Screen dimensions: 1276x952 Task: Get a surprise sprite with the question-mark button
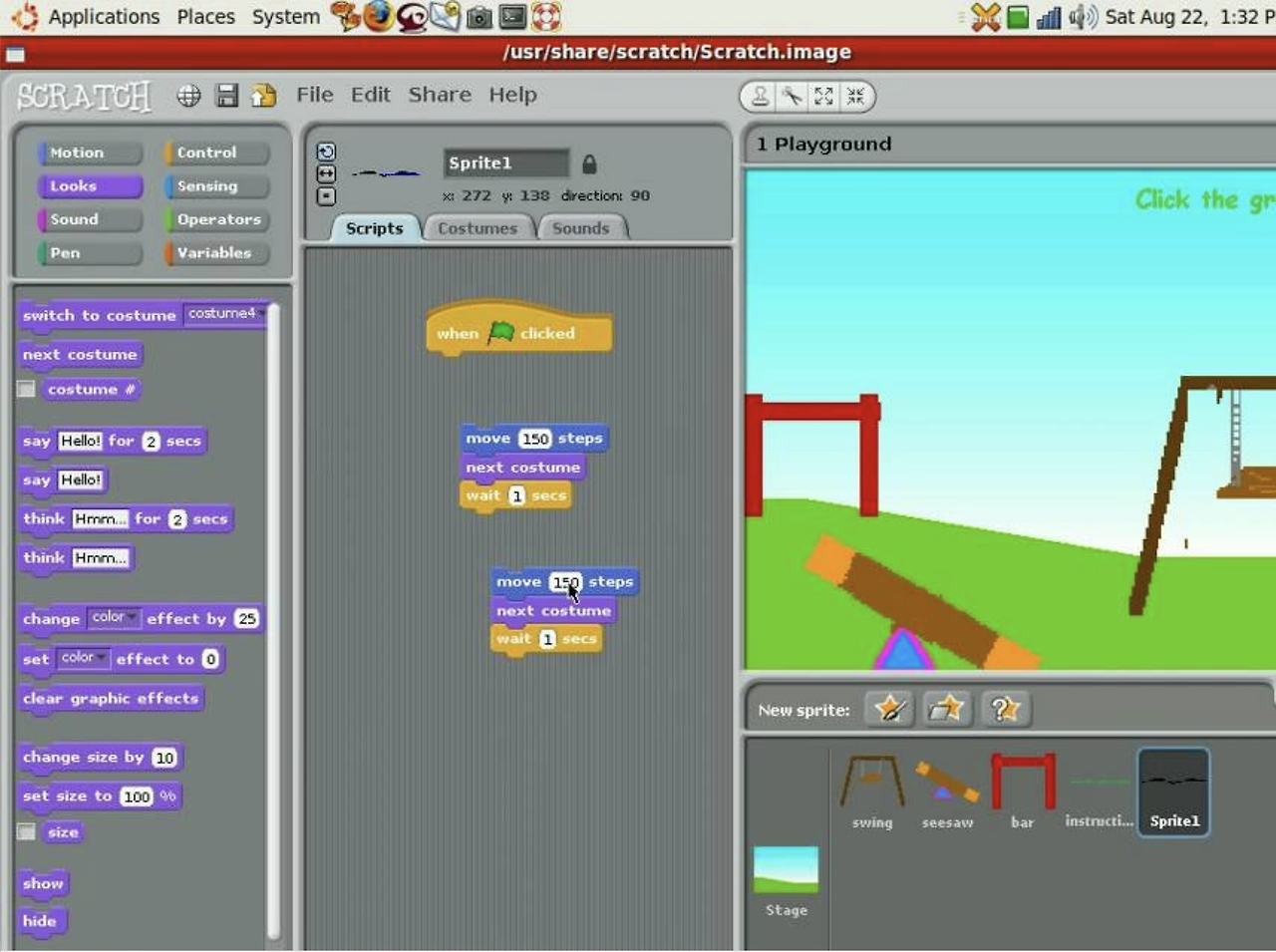[1005, 709]
